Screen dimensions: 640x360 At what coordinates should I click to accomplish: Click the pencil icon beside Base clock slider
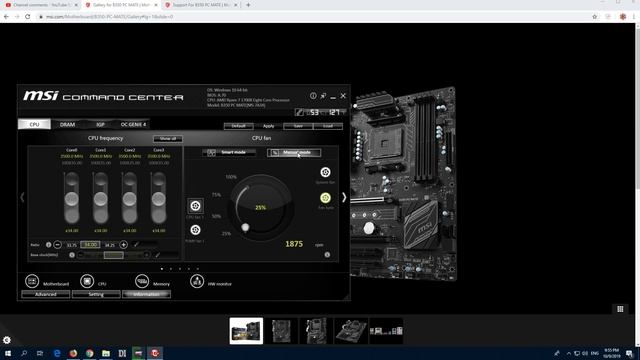tap(157, 255)
